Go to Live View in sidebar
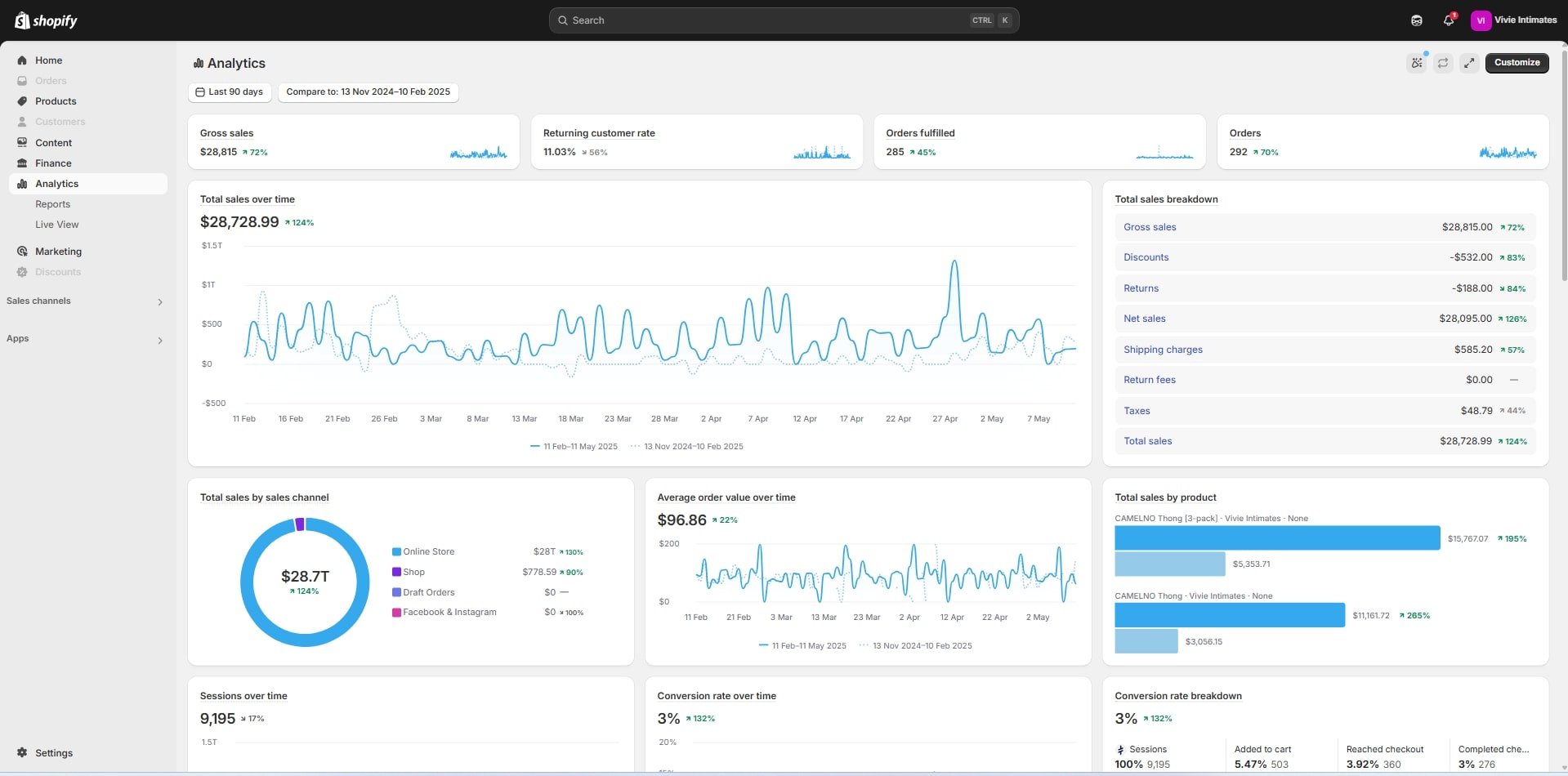Screen dimensions: 1568x776 tap(56, 225)
